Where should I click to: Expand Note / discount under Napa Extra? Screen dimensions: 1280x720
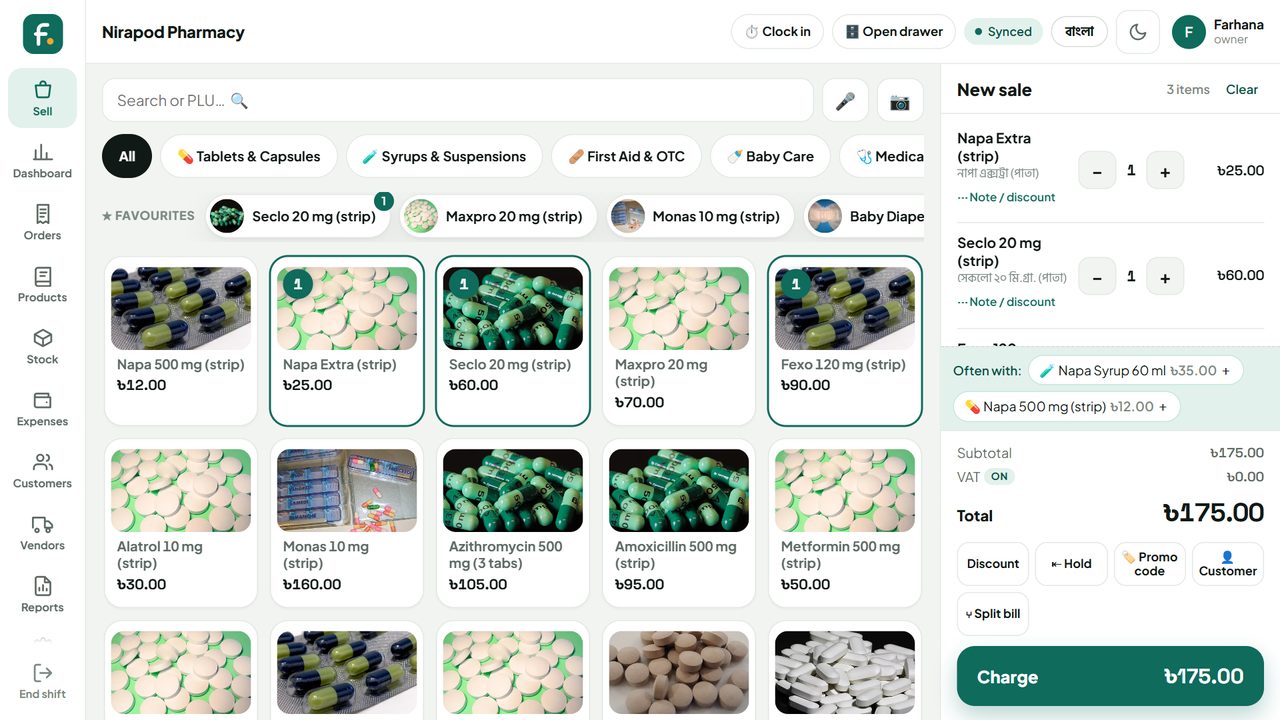click(x=1006, y=197)
